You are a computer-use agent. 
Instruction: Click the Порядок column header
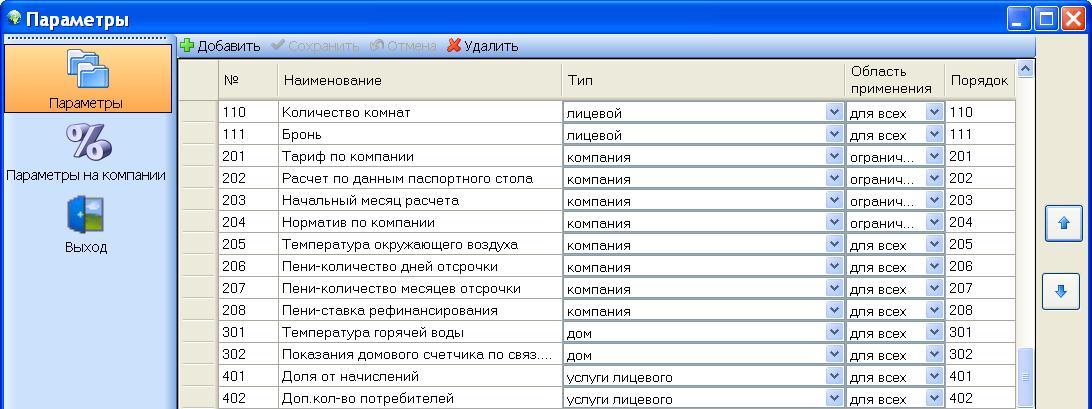coord(978,80)
